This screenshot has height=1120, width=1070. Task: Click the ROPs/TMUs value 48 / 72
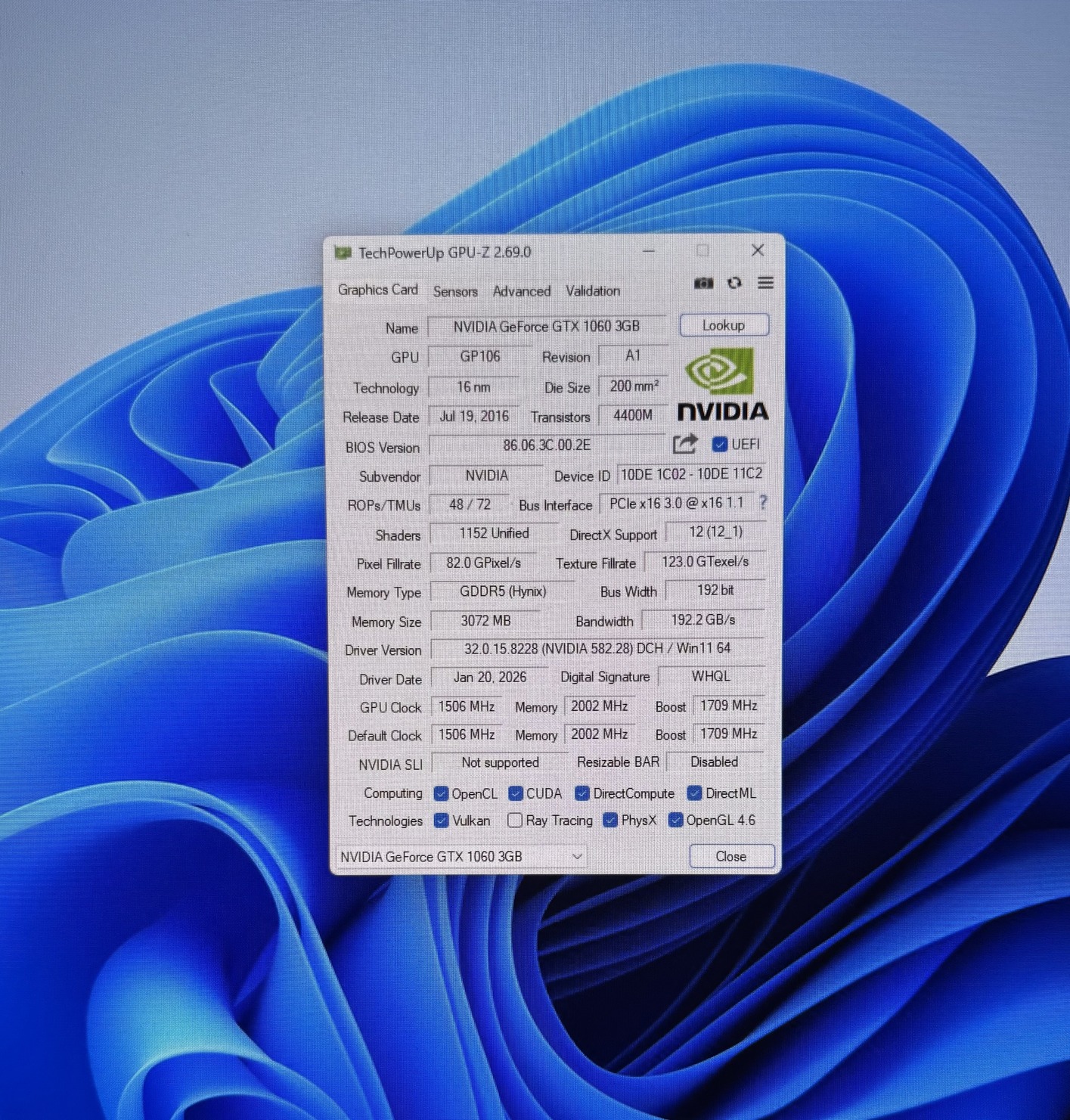click(470, 504)
